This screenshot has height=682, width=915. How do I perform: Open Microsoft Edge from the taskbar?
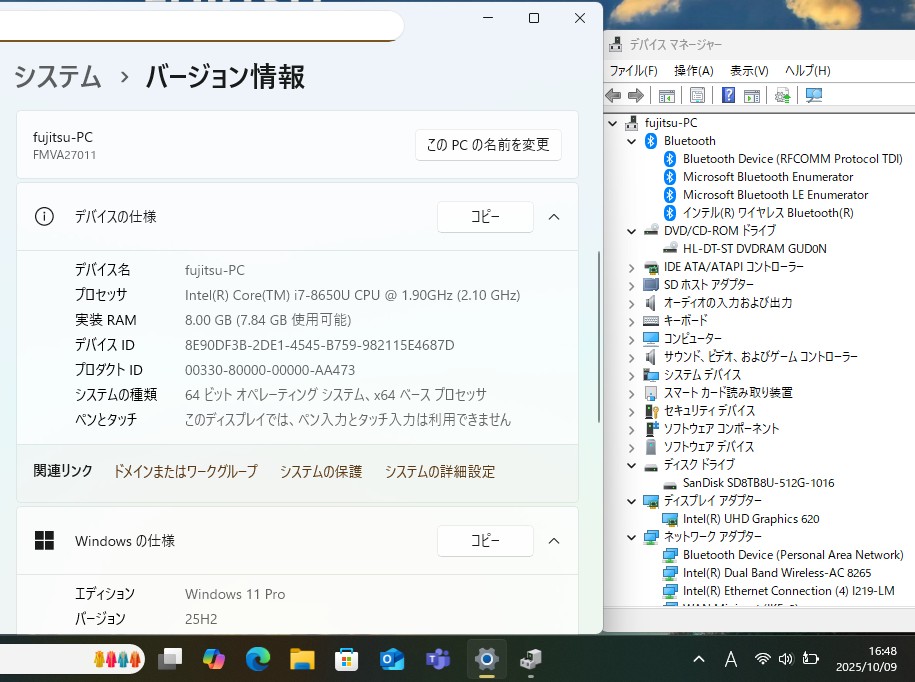tap(258, 659)
